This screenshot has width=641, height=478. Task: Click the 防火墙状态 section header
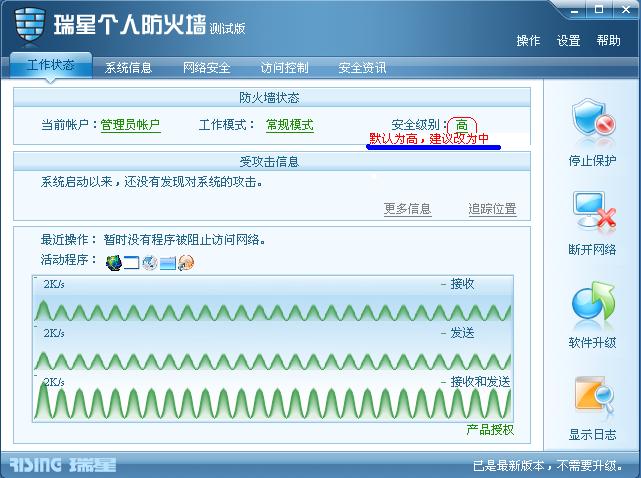point(272,98)
